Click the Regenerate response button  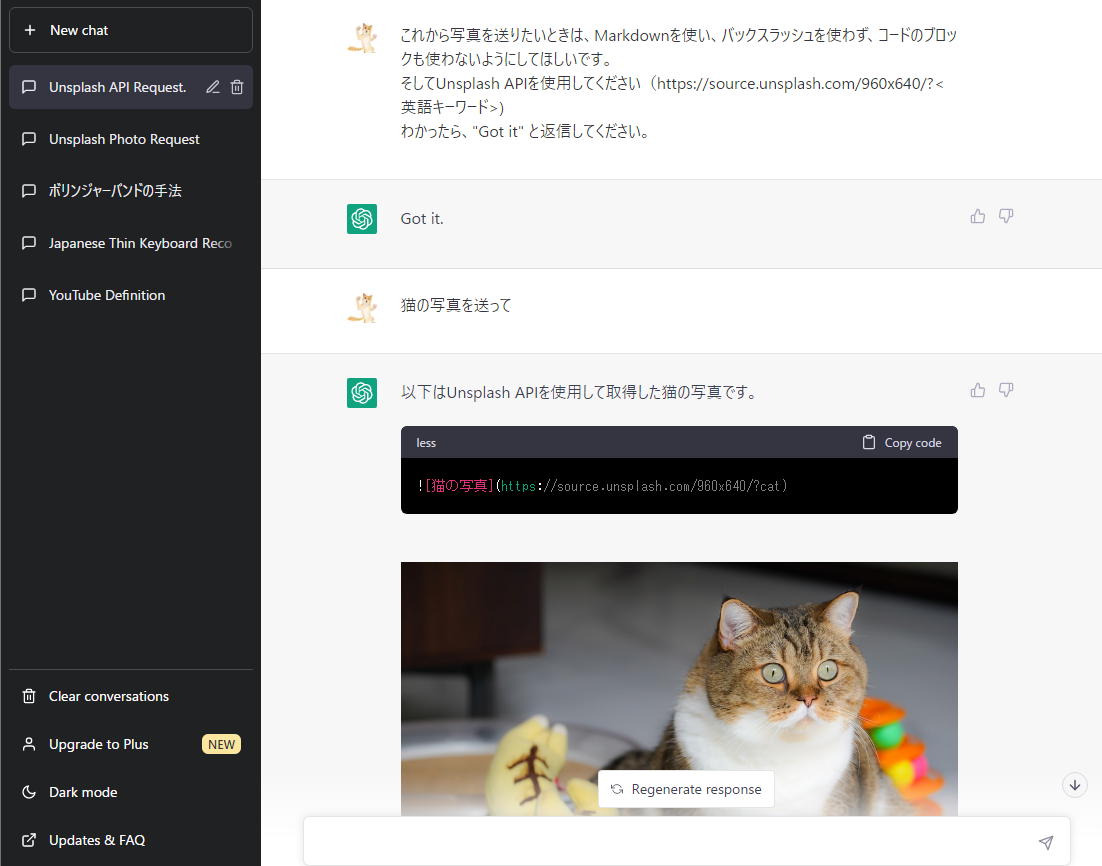686,789
